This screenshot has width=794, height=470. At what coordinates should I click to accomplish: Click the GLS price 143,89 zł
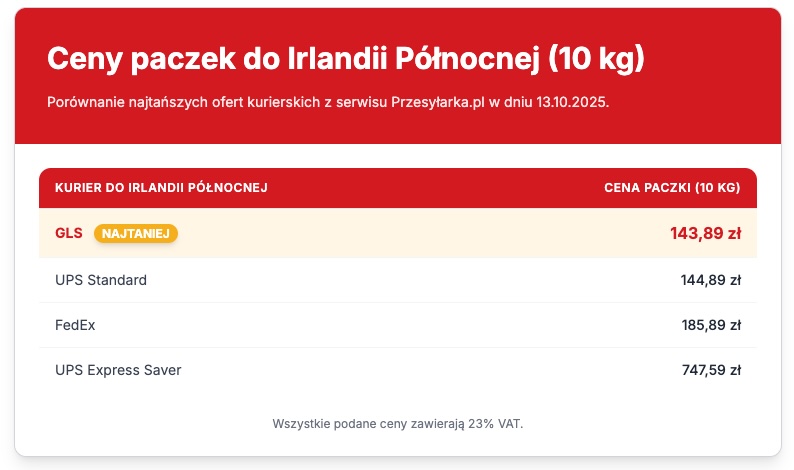click(705, 234)
